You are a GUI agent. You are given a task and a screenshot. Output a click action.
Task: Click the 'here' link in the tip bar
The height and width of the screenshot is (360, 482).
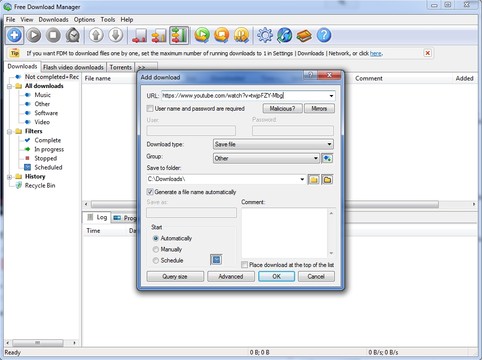click(376, 53)
